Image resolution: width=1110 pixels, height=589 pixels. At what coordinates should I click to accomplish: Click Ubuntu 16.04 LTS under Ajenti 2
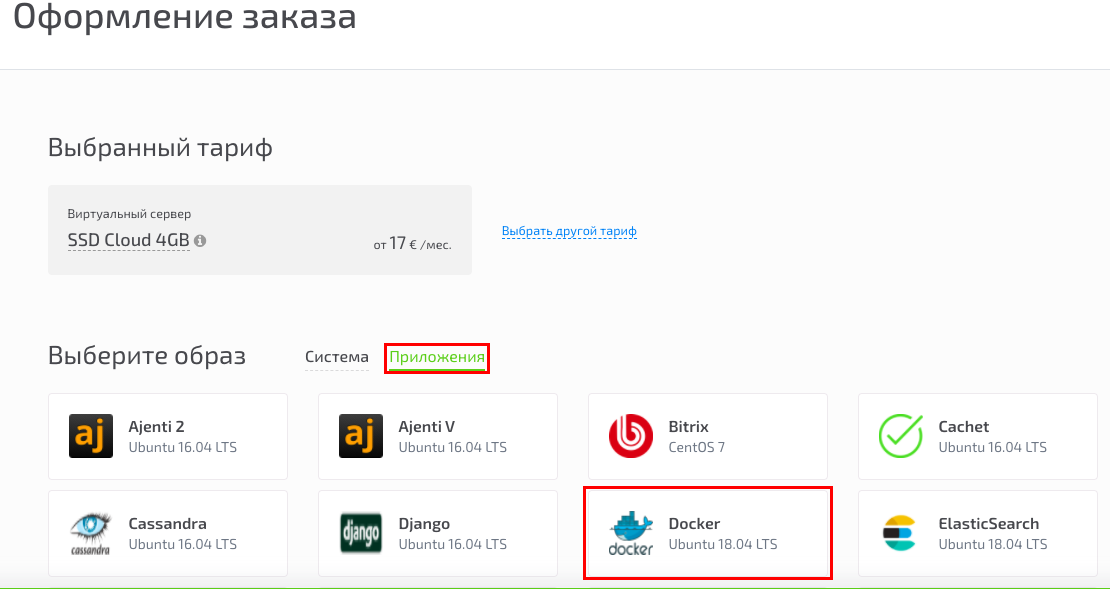coord(183,447)
